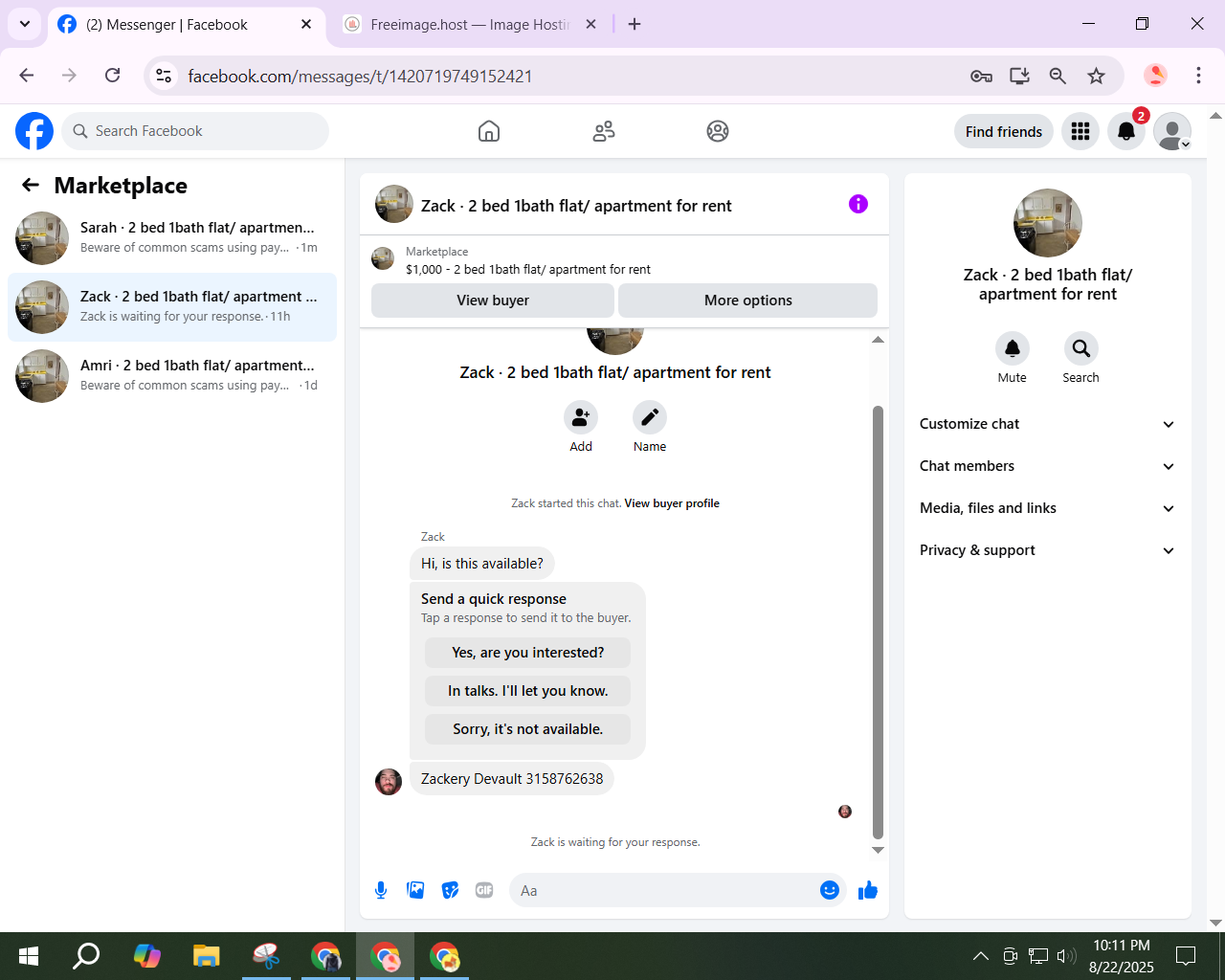The width and height of the screenshot is (1225, 980).
Task: Send a thumbs up like
Action: [x=868, y=891]
